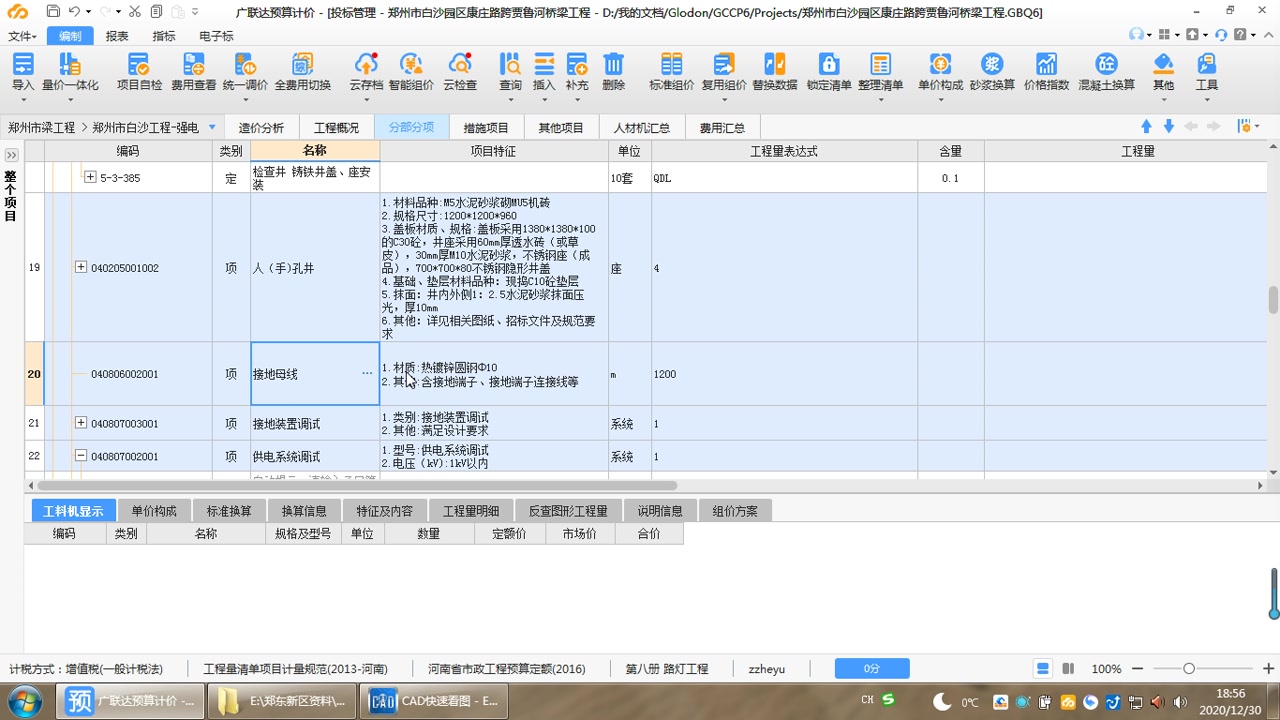Open the 文件 menu dropdown
The height and width of the screenshot is (720, 1280).
pos(23,36)
